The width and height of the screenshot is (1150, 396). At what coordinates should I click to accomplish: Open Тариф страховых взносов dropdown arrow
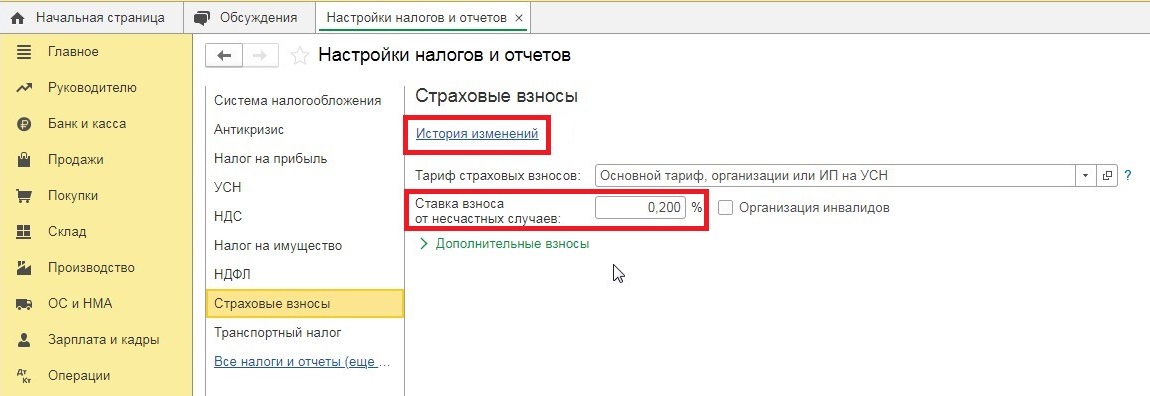click(1085, 176)
